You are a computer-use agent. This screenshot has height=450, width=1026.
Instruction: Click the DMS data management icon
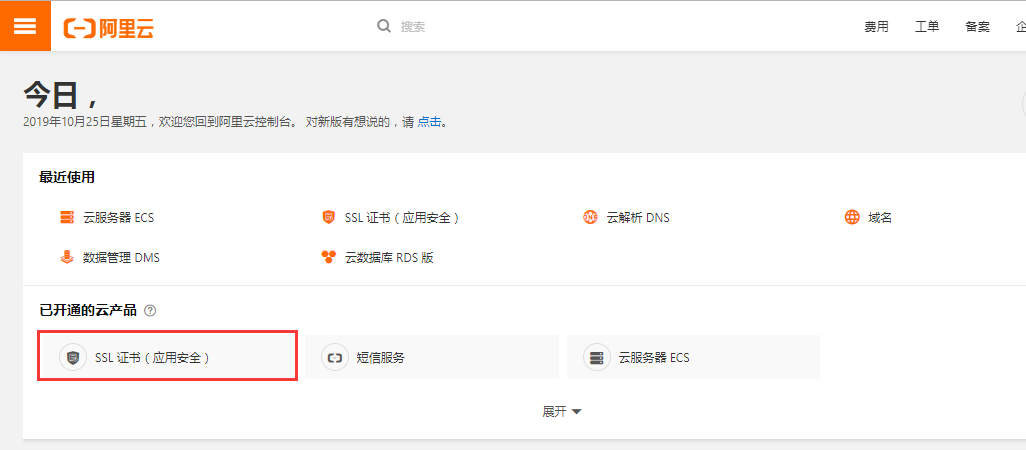(67, 257)
